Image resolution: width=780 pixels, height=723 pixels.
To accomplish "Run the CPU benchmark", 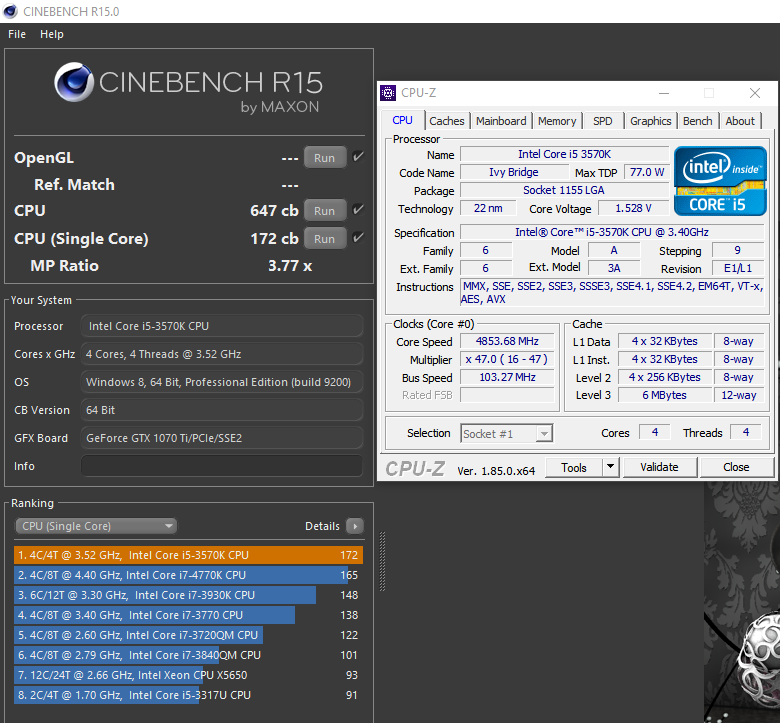I will click(x=325, y=211).
